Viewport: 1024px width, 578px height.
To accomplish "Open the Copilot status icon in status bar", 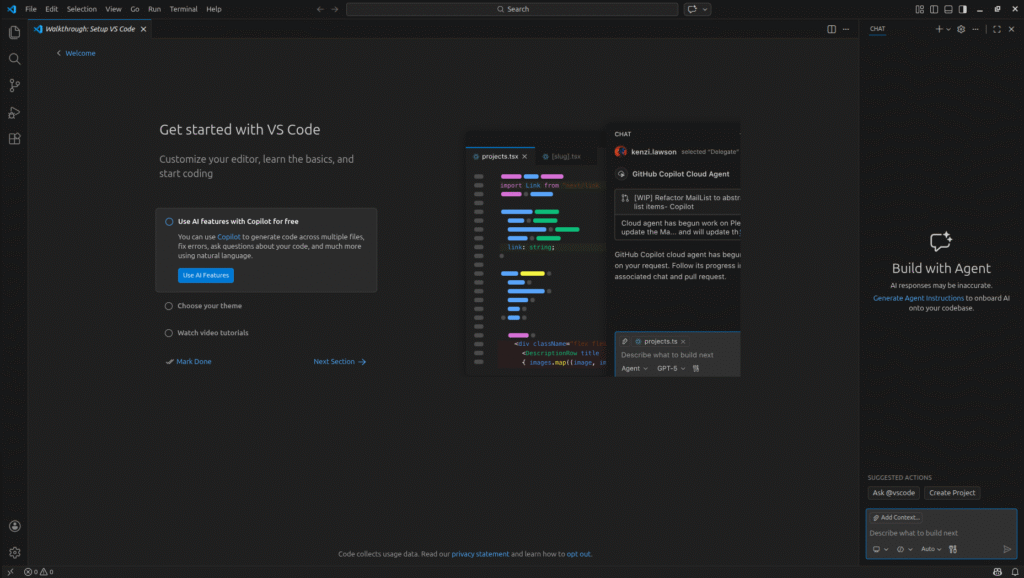I will (x=996, y=572).
